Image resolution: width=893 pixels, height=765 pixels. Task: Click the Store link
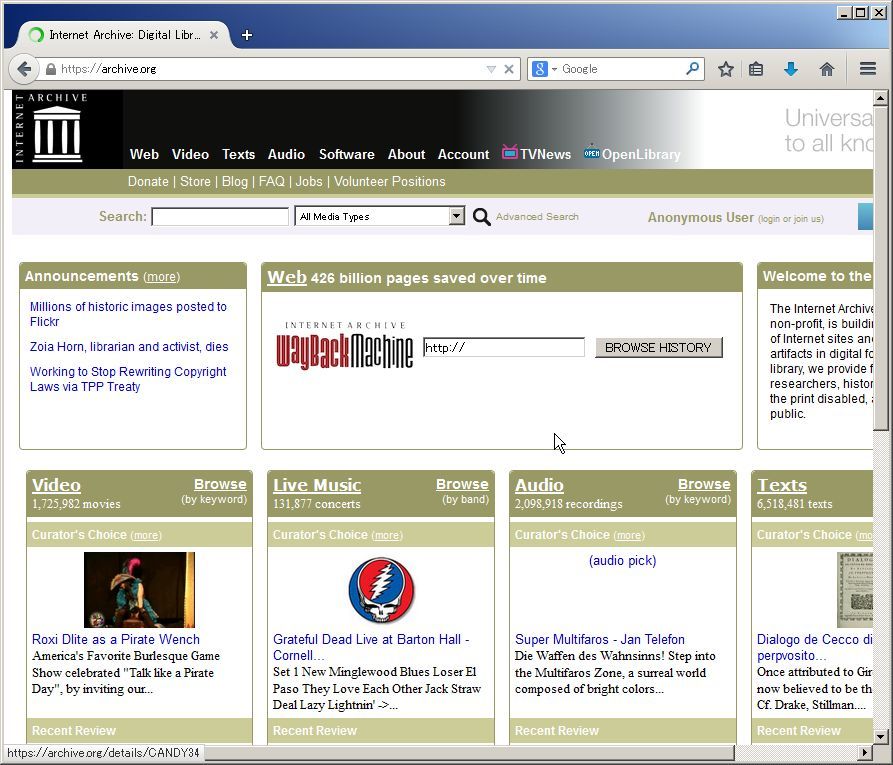pos(195,182)
